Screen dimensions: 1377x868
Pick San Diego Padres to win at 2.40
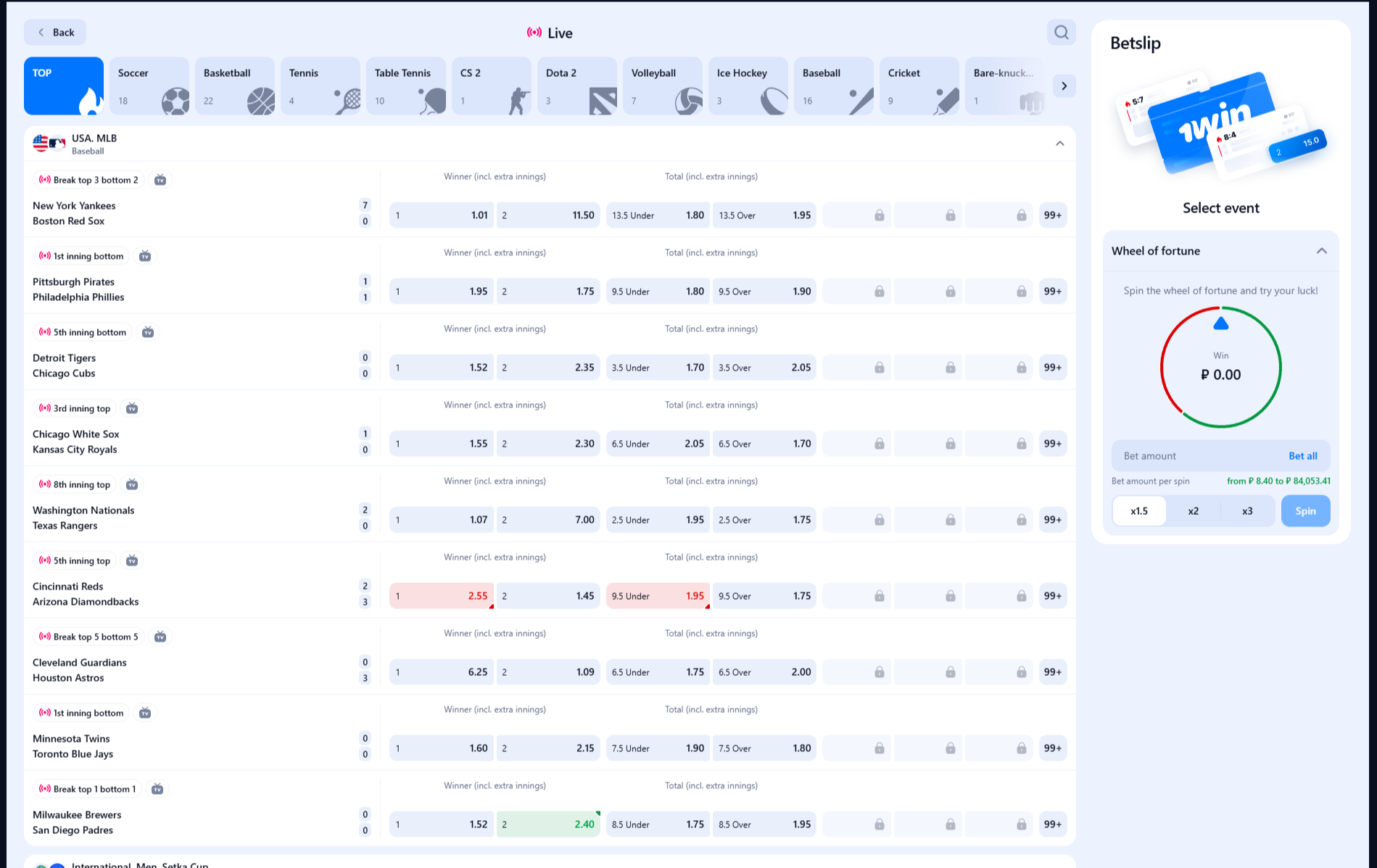coord(548,824)
